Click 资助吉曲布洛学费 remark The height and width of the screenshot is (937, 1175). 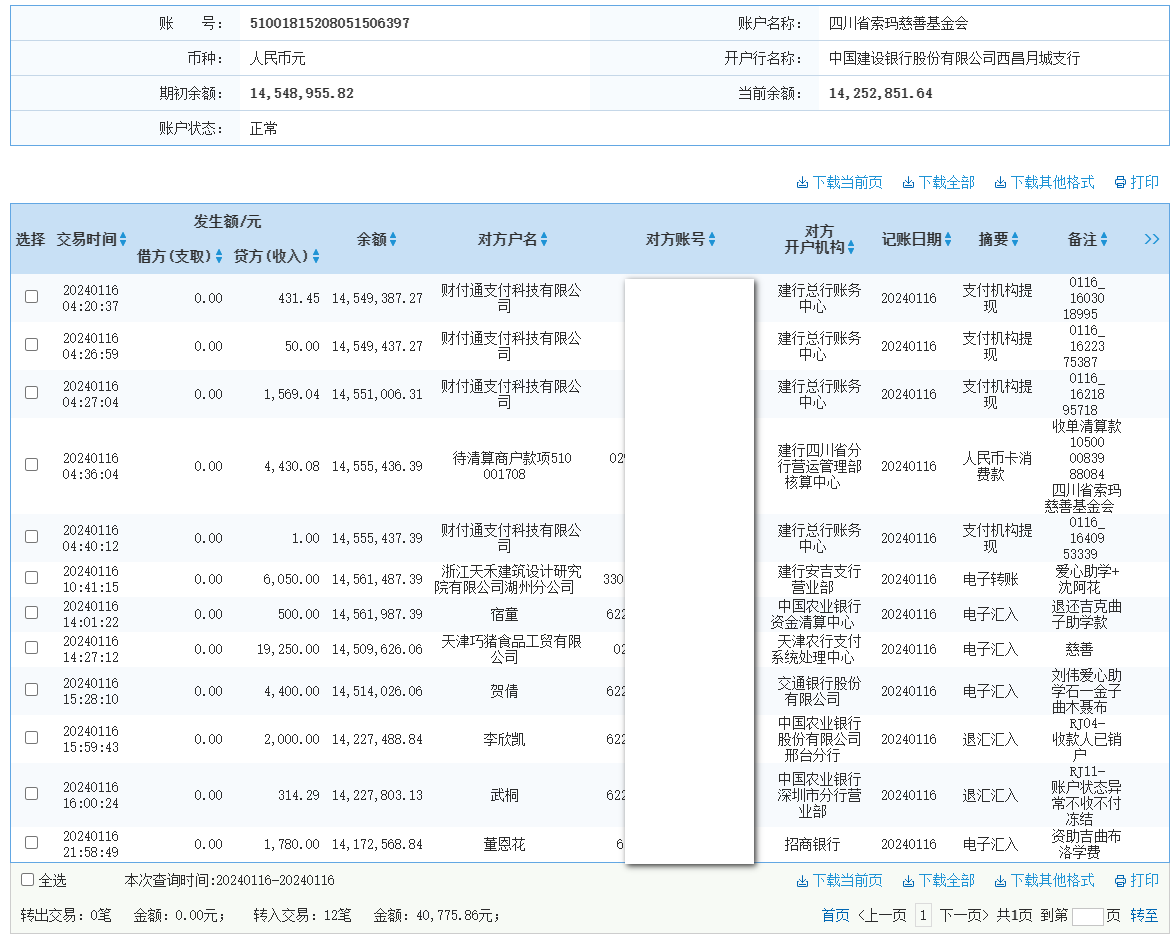pos(1087,844)
